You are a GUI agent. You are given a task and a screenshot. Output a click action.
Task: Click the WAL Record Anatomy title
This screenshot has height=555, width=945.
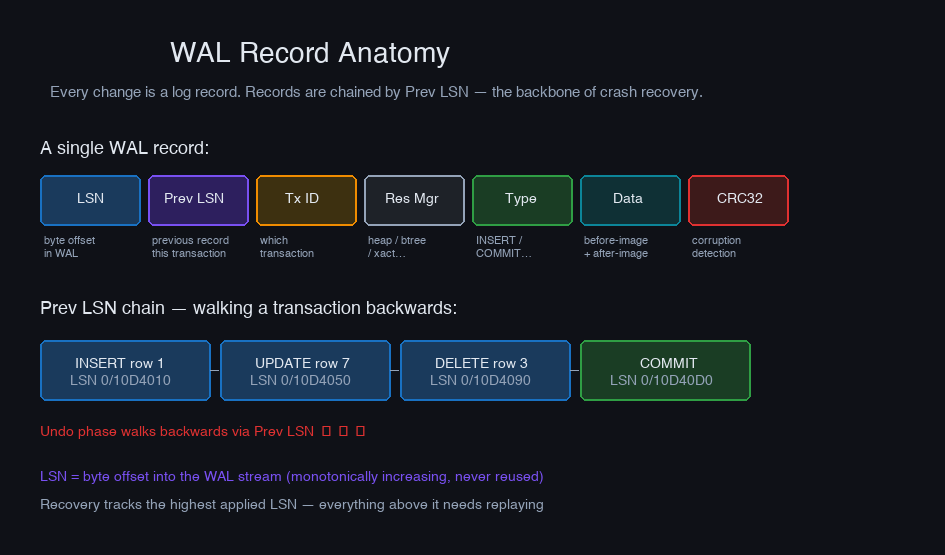tap(310, 53)
